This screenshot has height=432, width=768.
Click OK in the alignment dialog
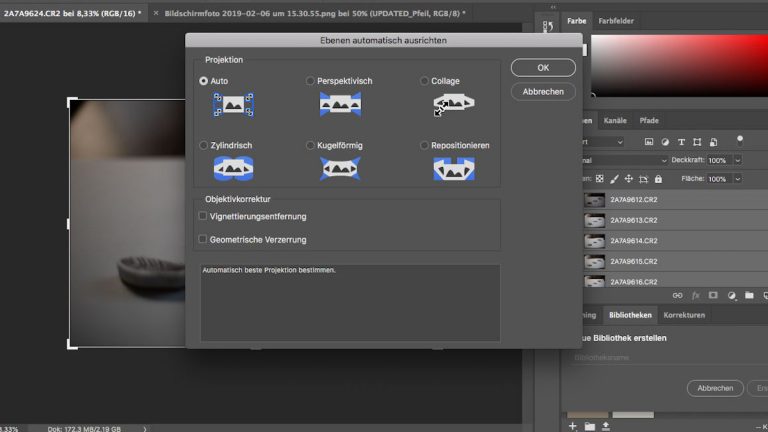[543, 68]
